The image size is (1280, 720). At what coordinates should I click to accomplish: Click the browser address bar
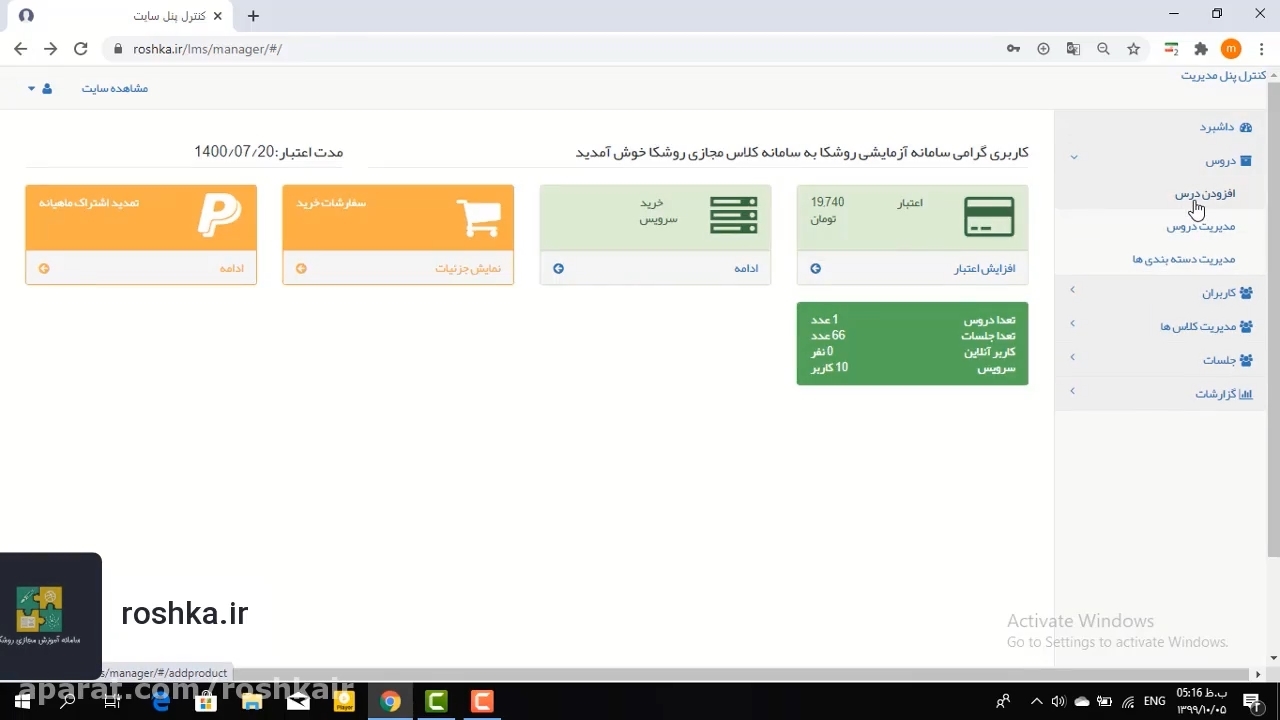pos(560,49)
